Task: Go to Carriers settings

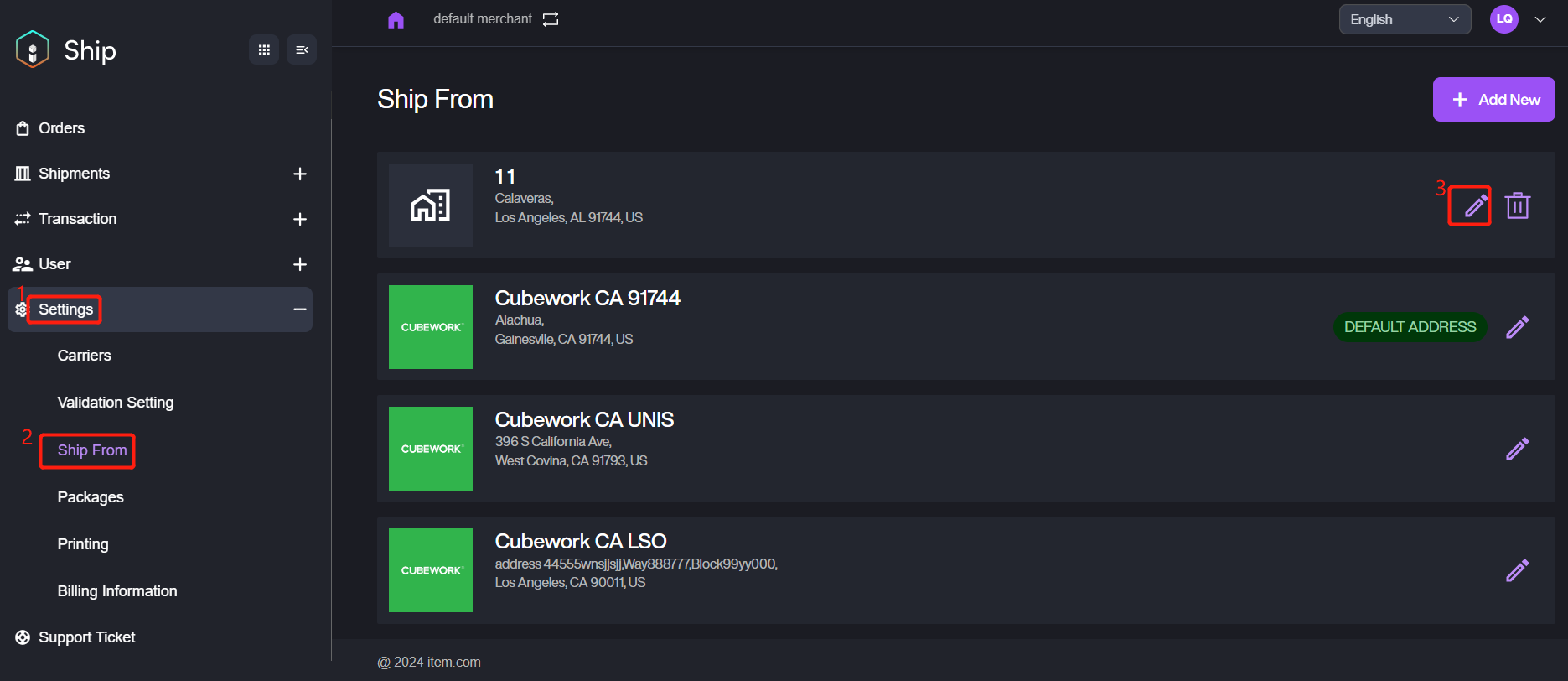Action: (x=84, y=356)
